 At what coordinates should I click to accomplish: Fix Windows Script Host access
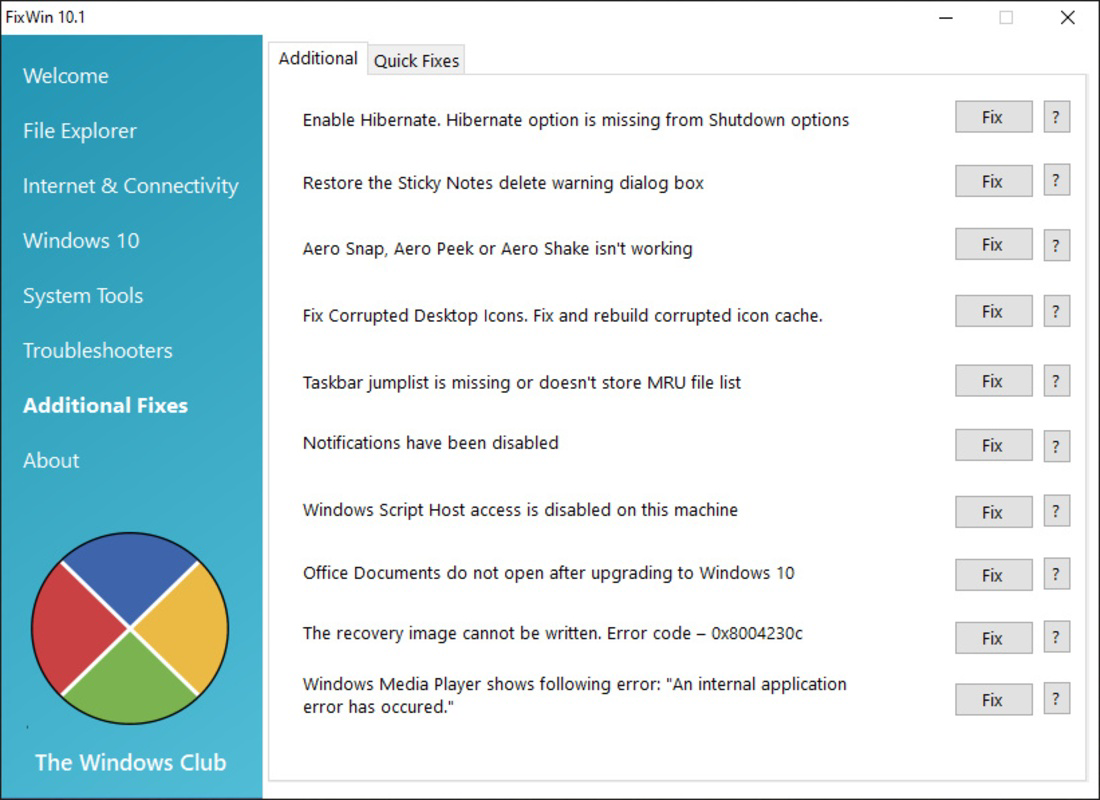pos(993,512)
